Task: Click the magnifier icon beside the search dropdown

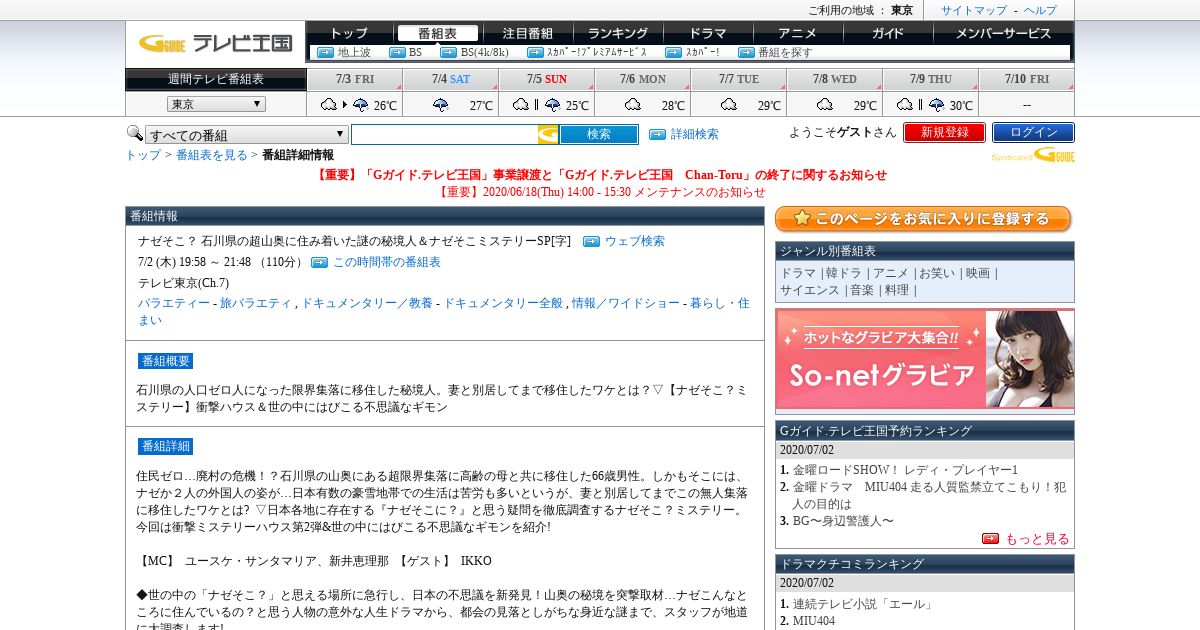Action: point(134,133)
